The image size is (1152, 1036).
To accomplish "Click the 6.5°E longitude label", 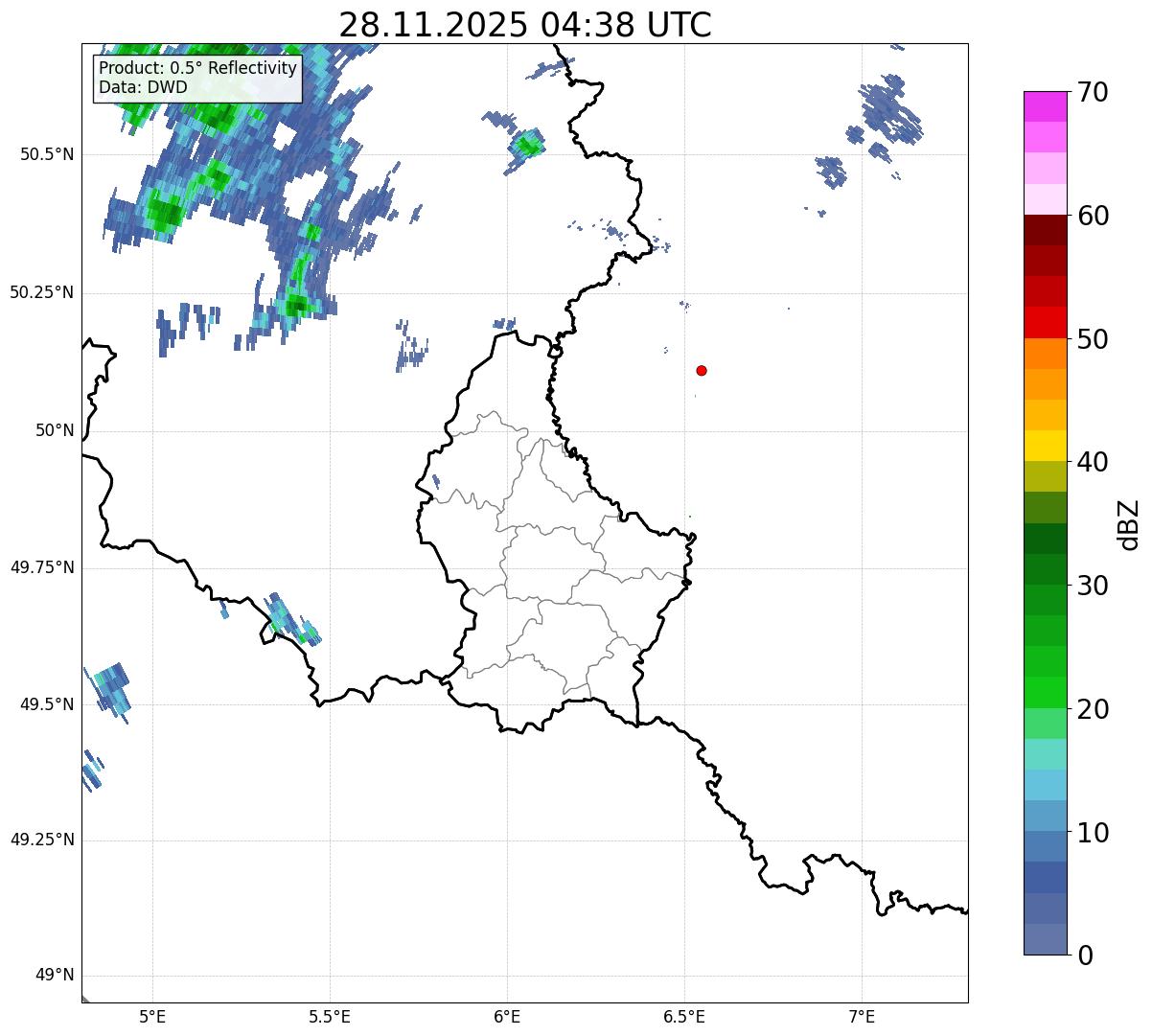I will (x=684, y=1016).
